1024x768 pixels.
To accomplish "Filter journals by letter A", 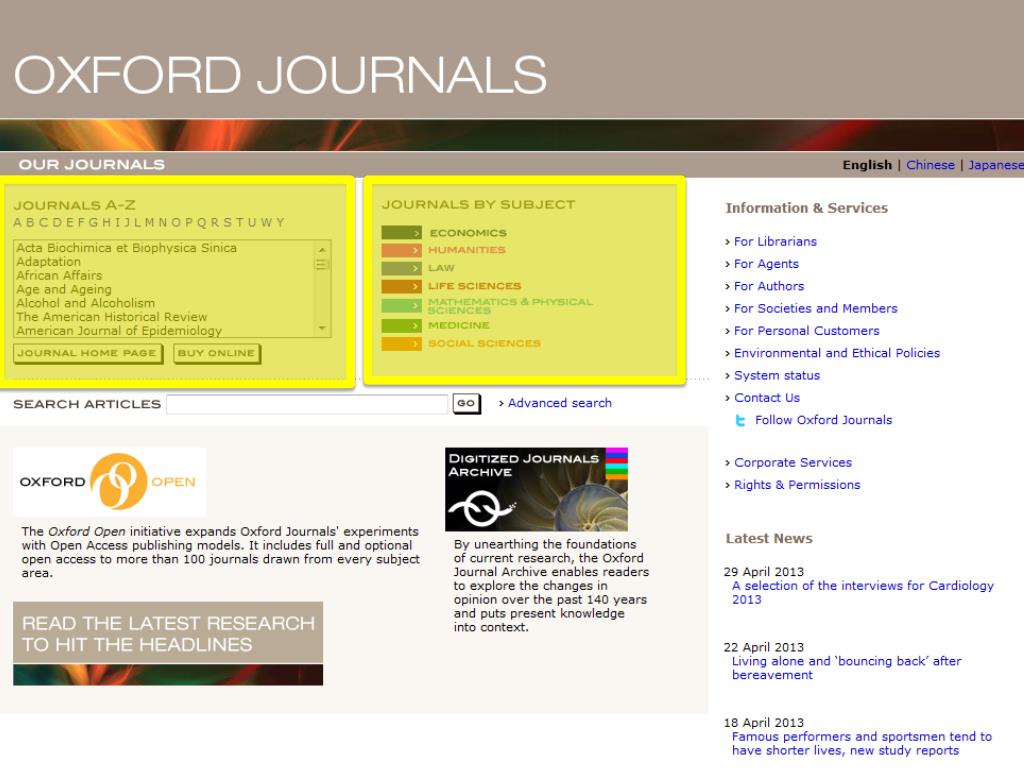I will pos(18,223).
